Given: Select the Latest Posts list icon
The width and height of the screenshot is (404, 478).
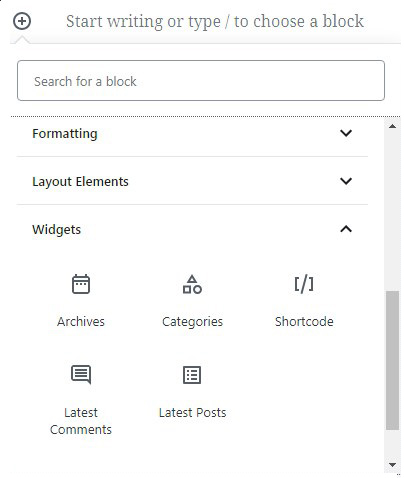Looking at the screenshot, I should (192, 375).
